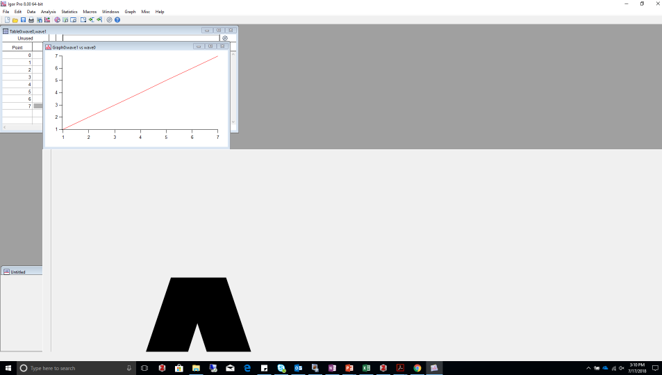Open file using the folder toolbar icon
Viewport: 662px width, 375px height.
(15, 20)
